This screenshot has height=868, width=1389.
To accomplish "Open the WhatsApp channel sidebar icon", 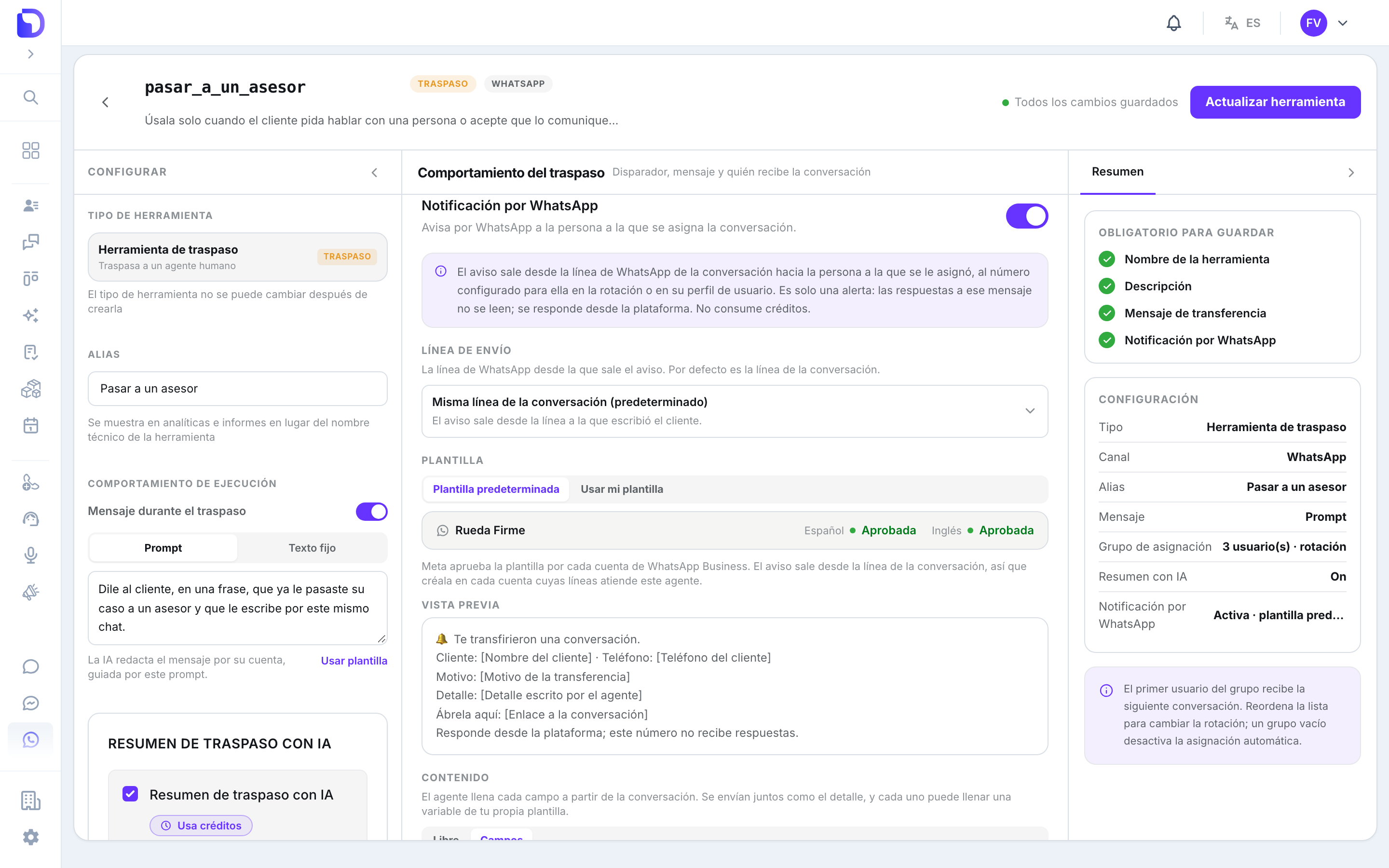I will click(x=30, y=740).
